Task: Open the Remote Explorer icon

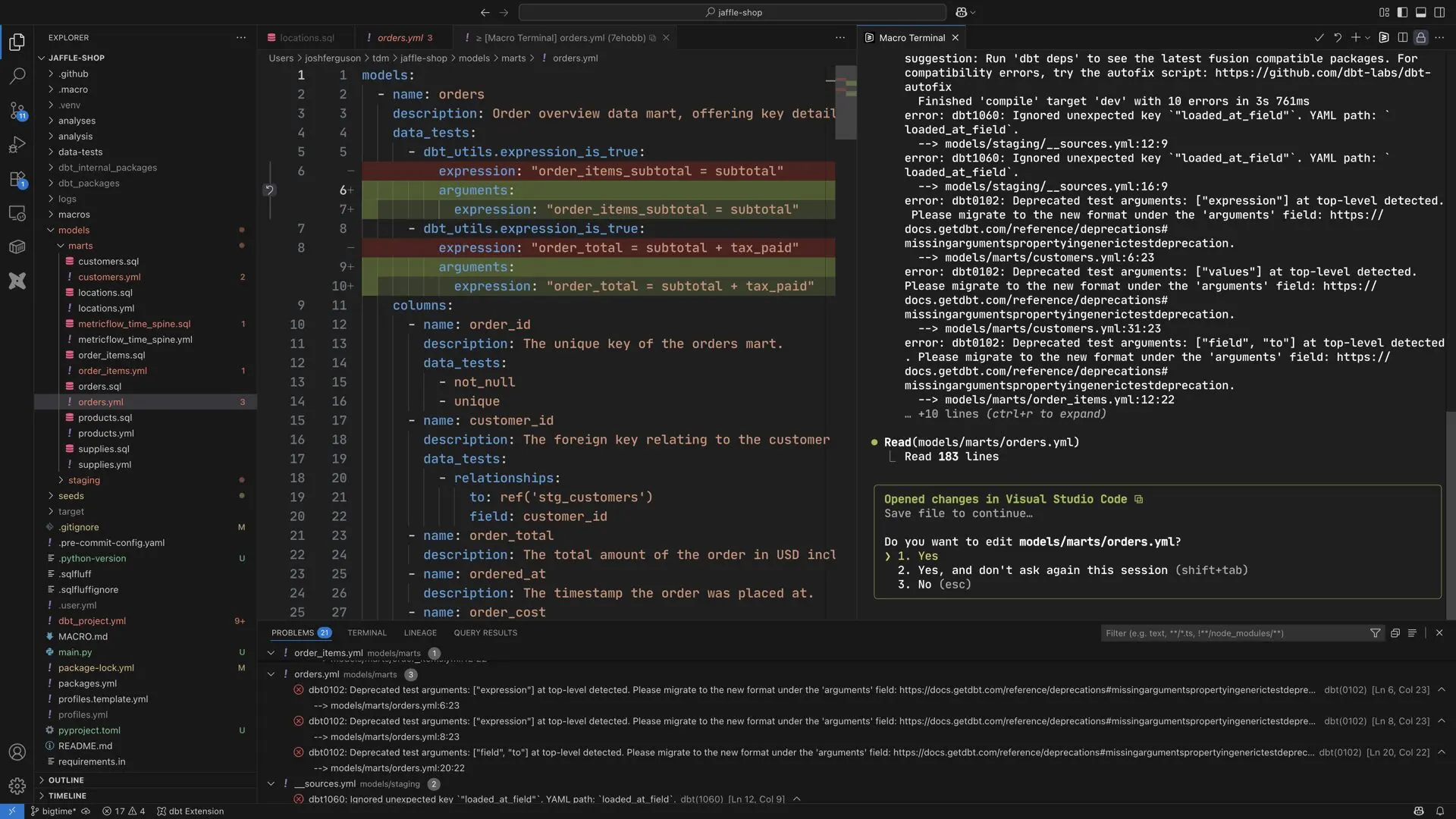Action: click(17, 213)
